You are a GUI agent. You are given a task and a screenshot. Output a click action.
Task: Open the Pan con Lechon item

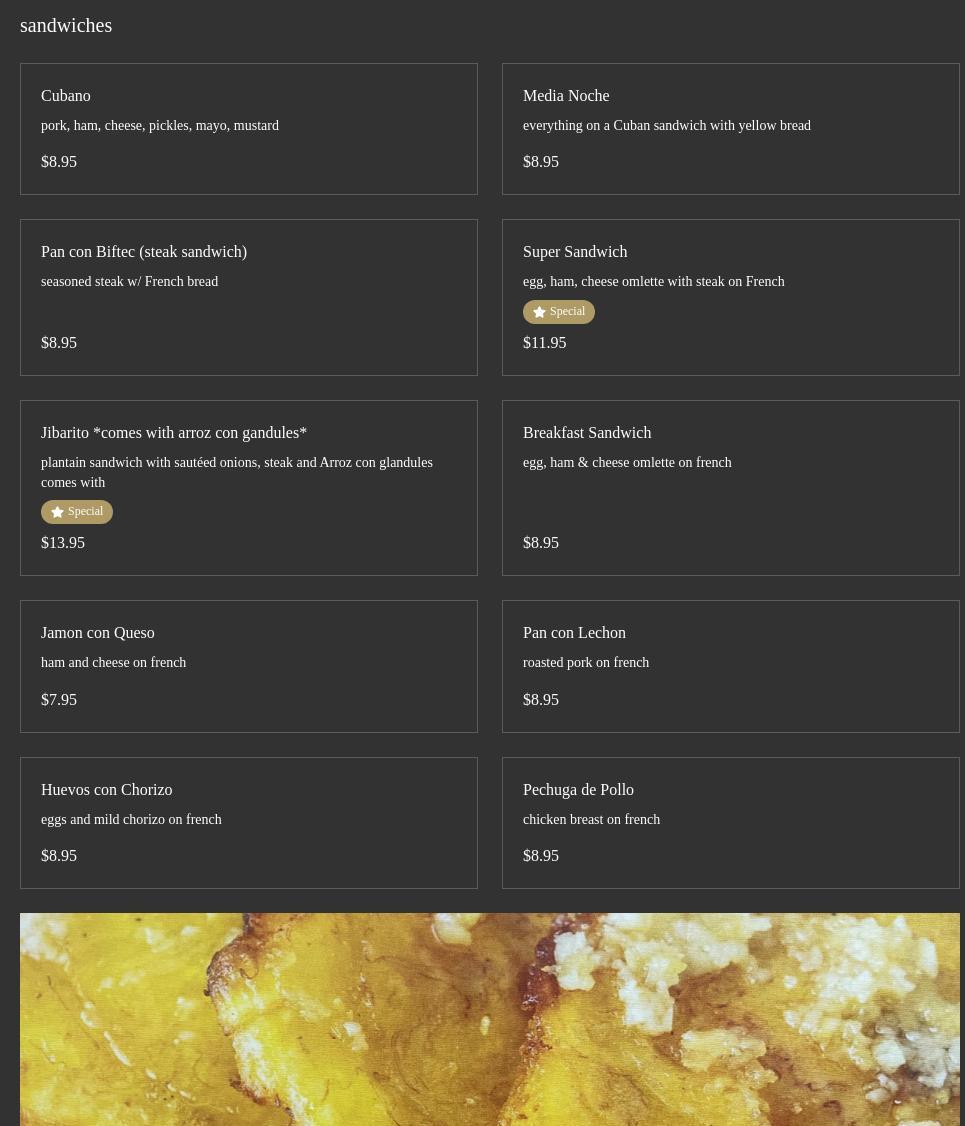[x=574, y=633]
